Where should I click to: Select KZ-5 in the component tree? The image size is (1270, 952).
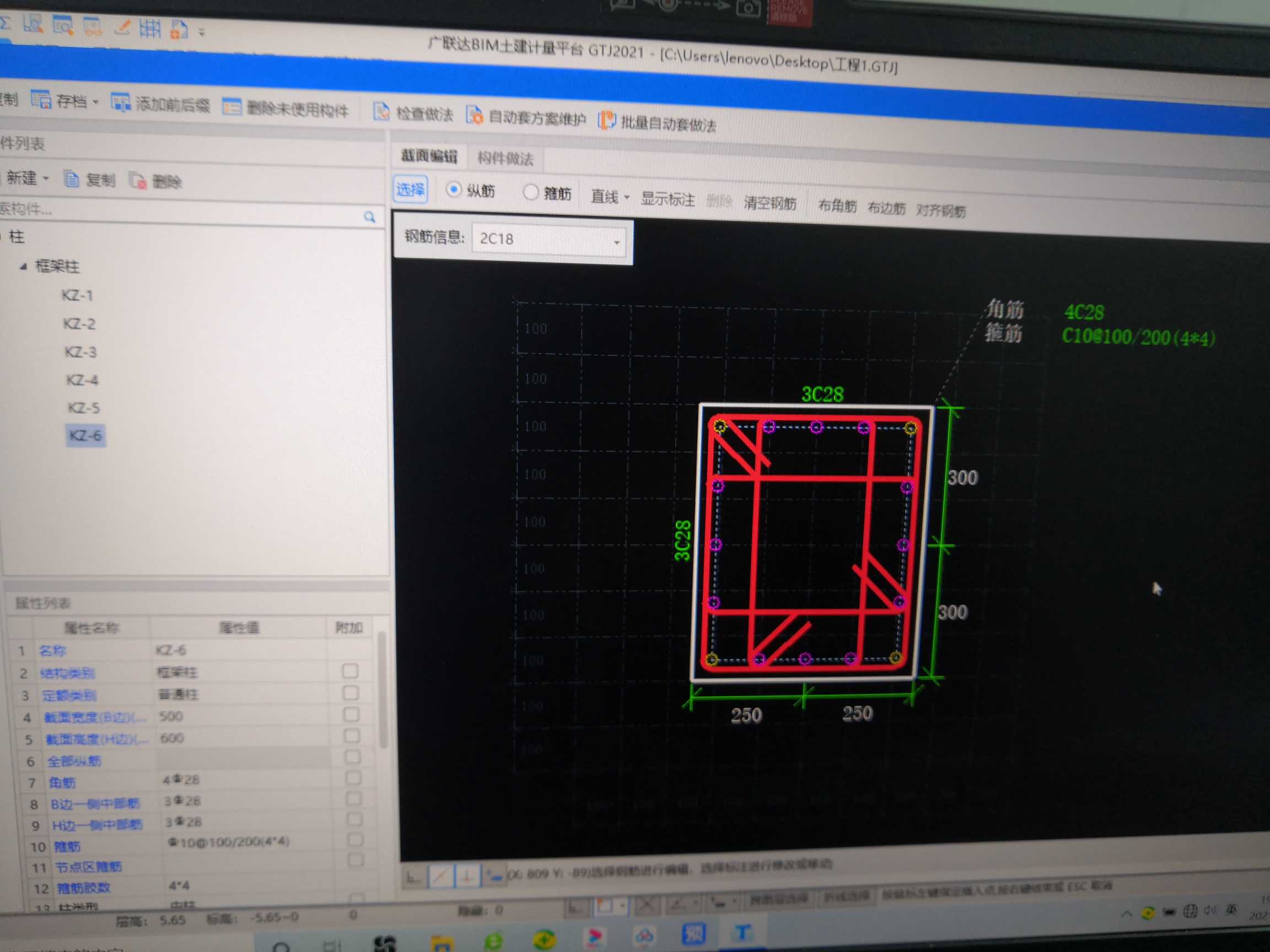point(84,408)
